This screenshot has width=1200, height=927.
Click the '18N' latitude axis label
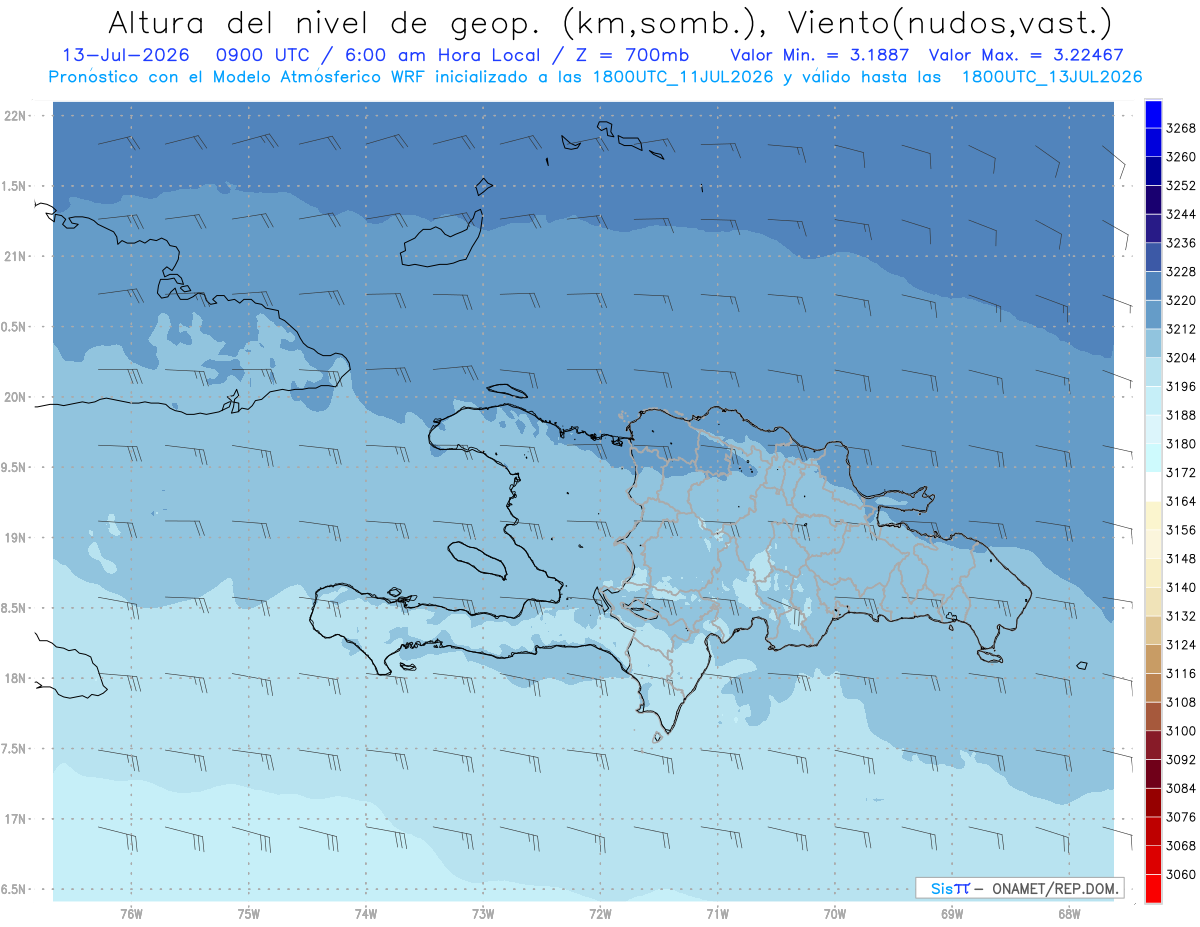(15, 678)
